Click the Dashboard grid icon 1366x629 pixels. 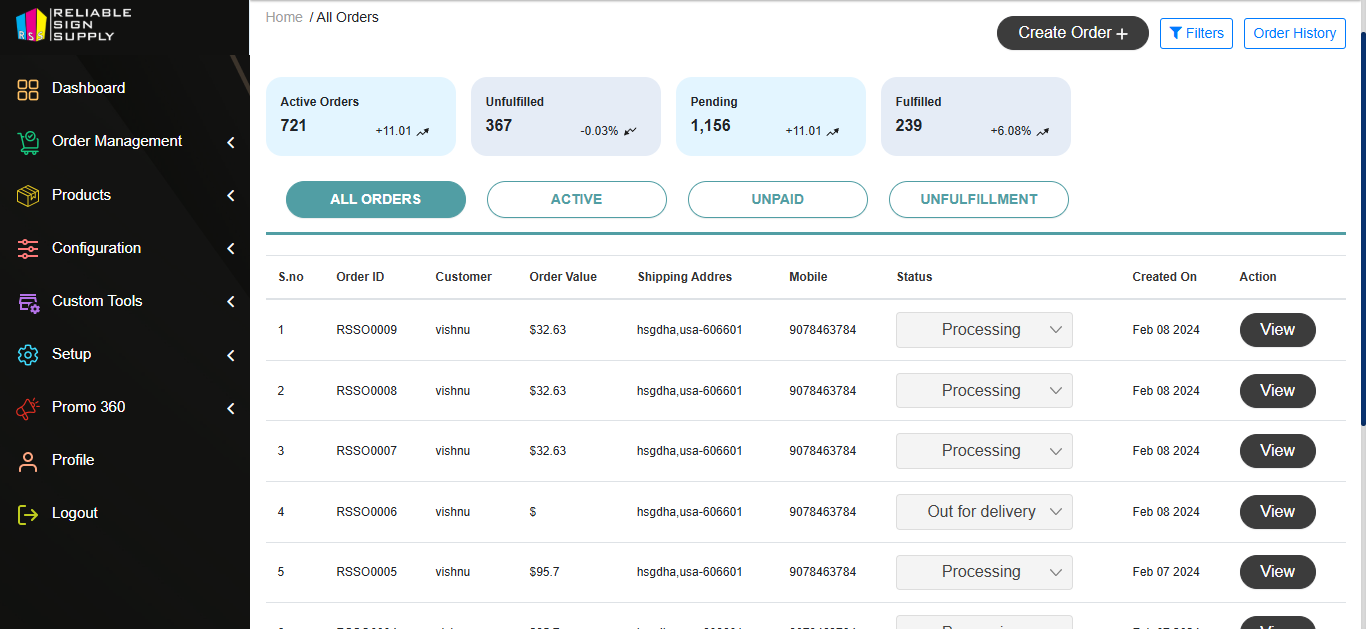click(x=28, y=89)
